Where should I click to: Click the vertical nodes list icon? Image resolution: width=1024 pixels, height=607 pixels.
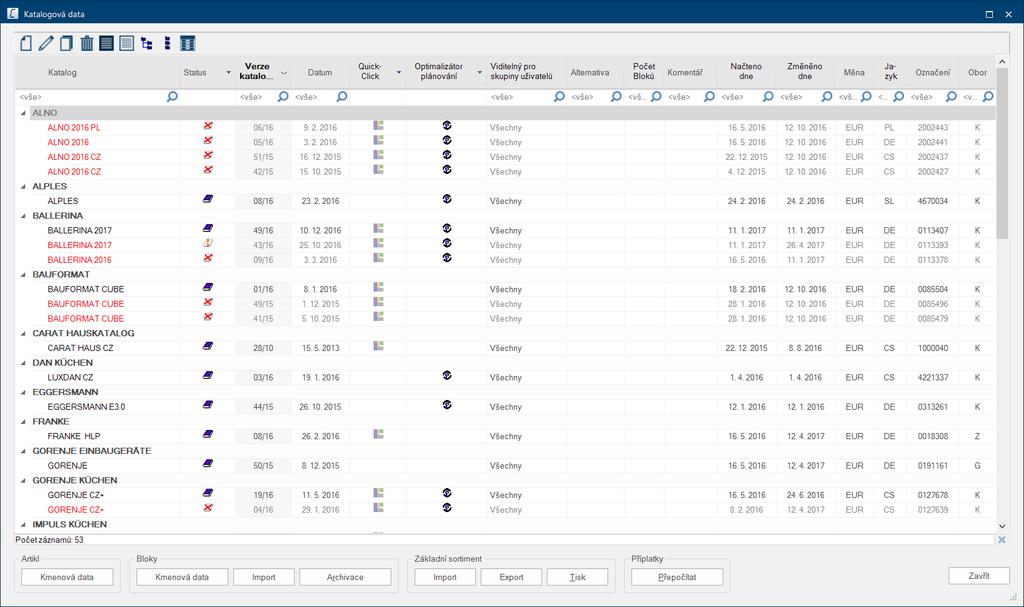tap(167, 44)
